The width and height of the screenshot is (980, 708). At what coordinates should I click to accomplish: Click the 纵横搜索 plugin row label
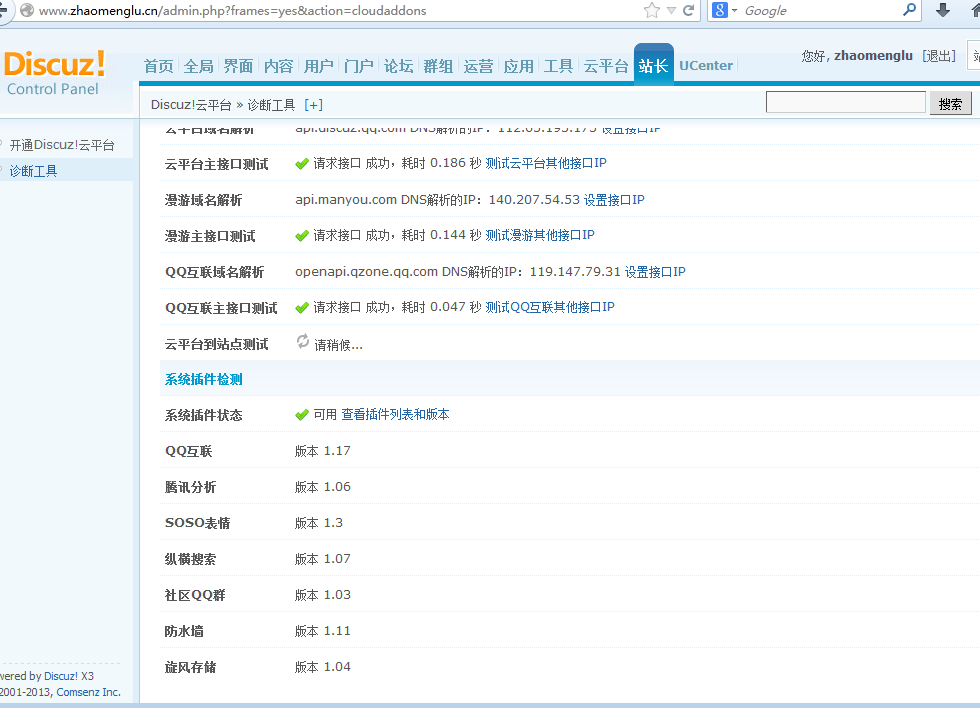[191, 559]
